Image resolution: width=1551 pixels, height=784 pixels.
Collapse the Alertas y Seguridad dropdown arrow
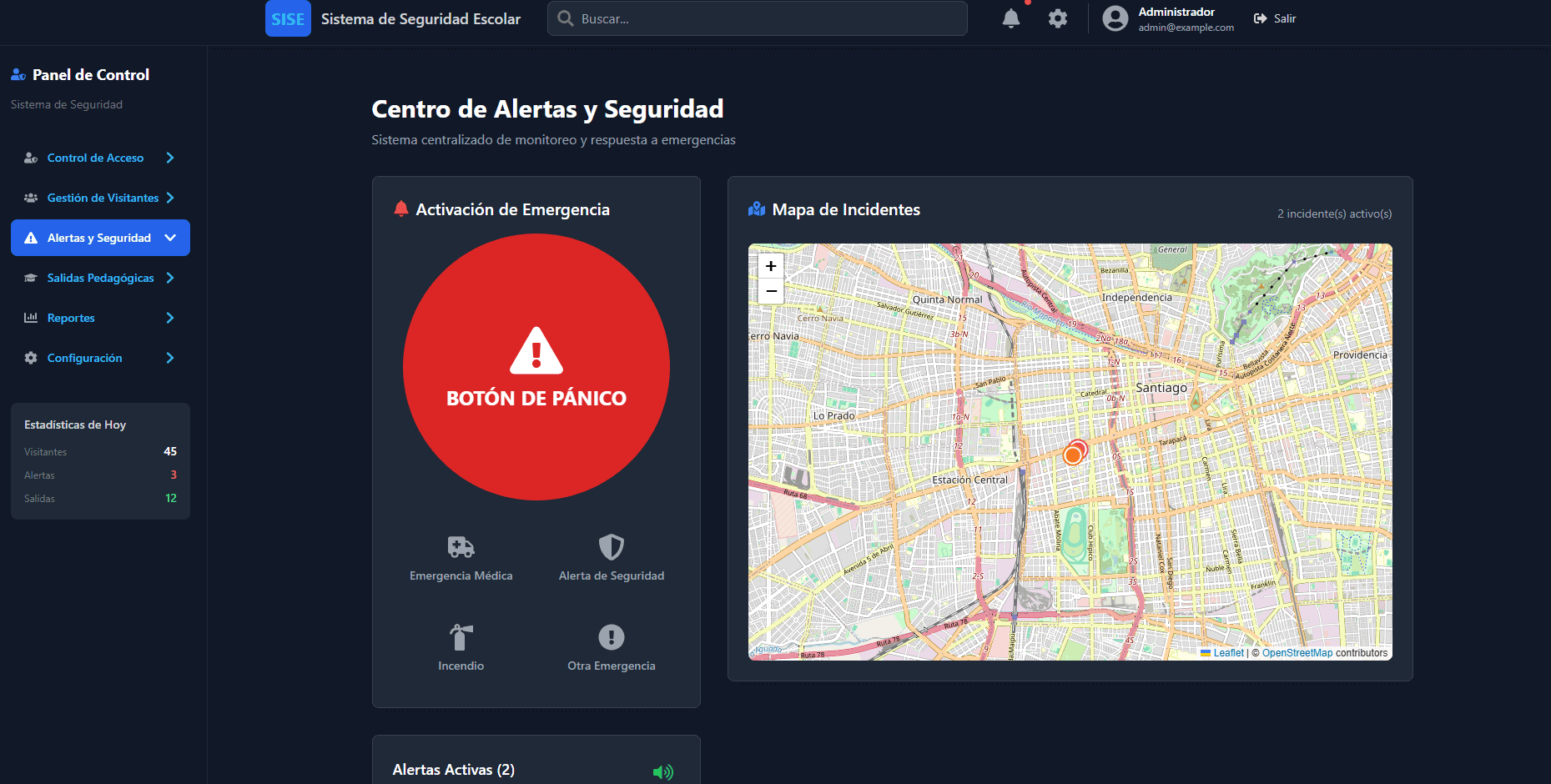(170, 238)
